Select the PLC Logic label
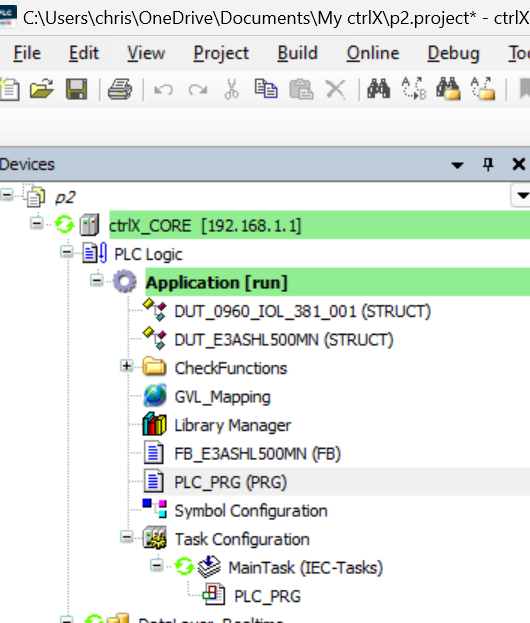530x623 pixels. click(x=148, y=255)
